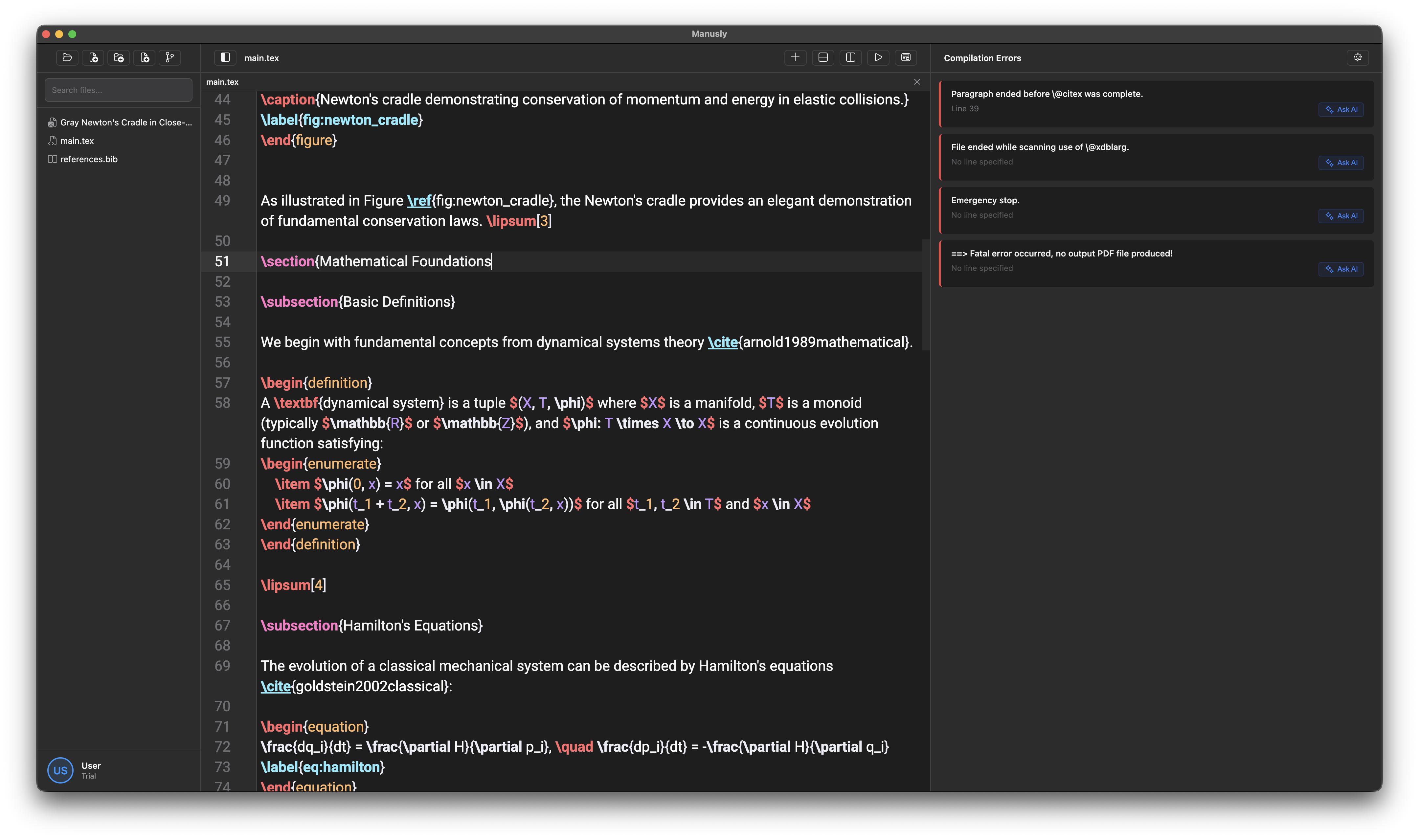Open the preview layout icon
Image resolution: width=1419 pixels, height=840 pixels.
pos(906,57)
